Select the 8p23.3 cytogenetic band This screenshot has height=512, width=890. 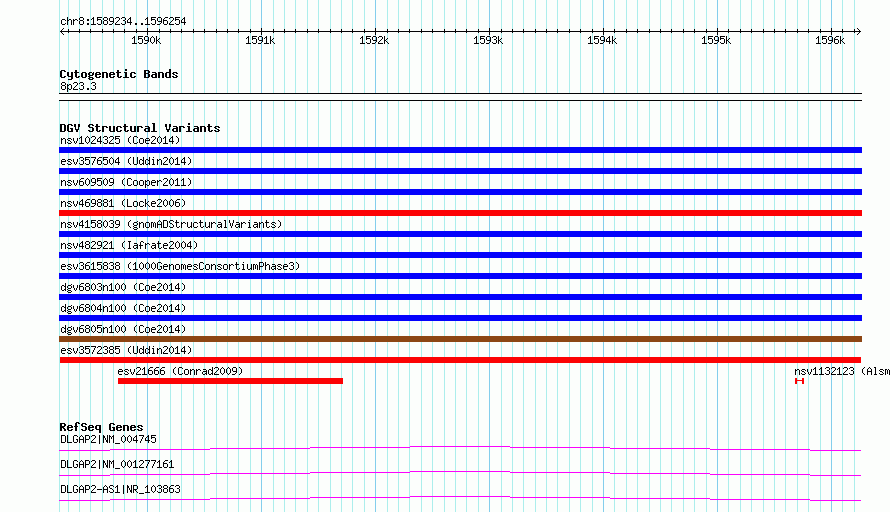point(460,97)
